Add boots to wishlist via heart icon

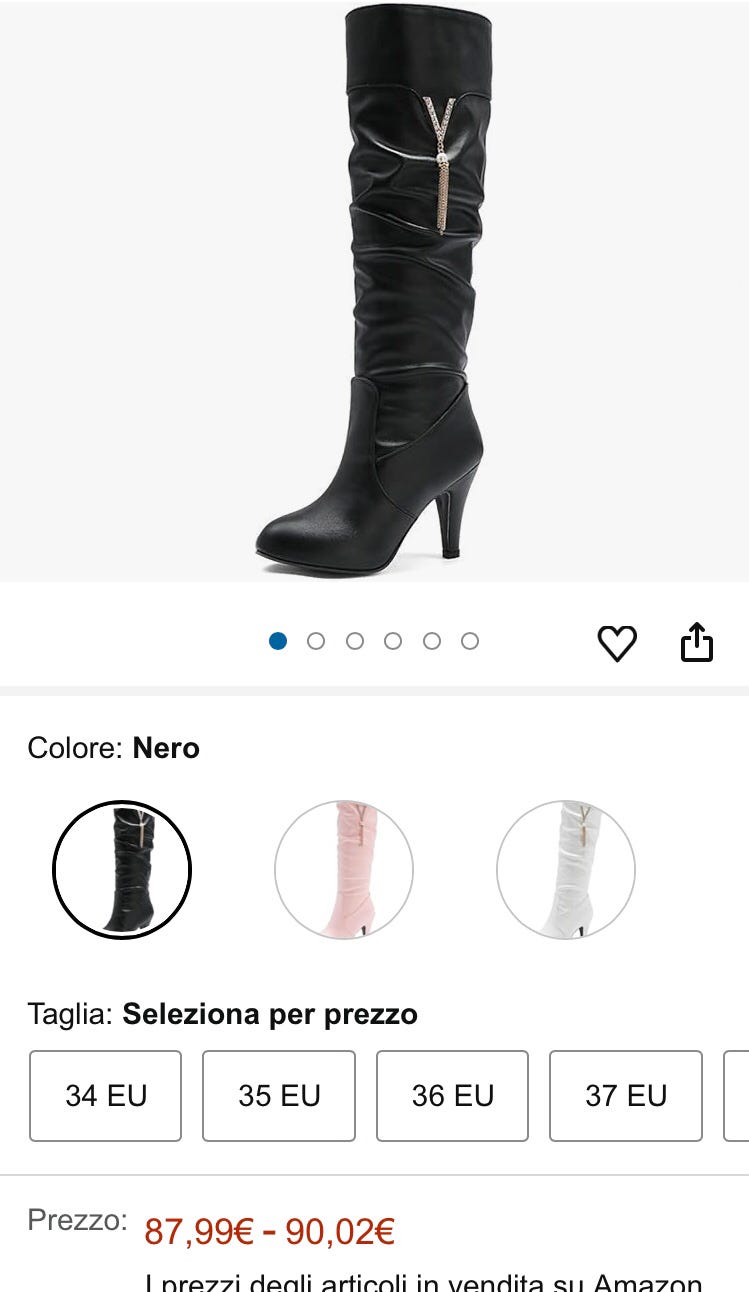tap(617, 642)
